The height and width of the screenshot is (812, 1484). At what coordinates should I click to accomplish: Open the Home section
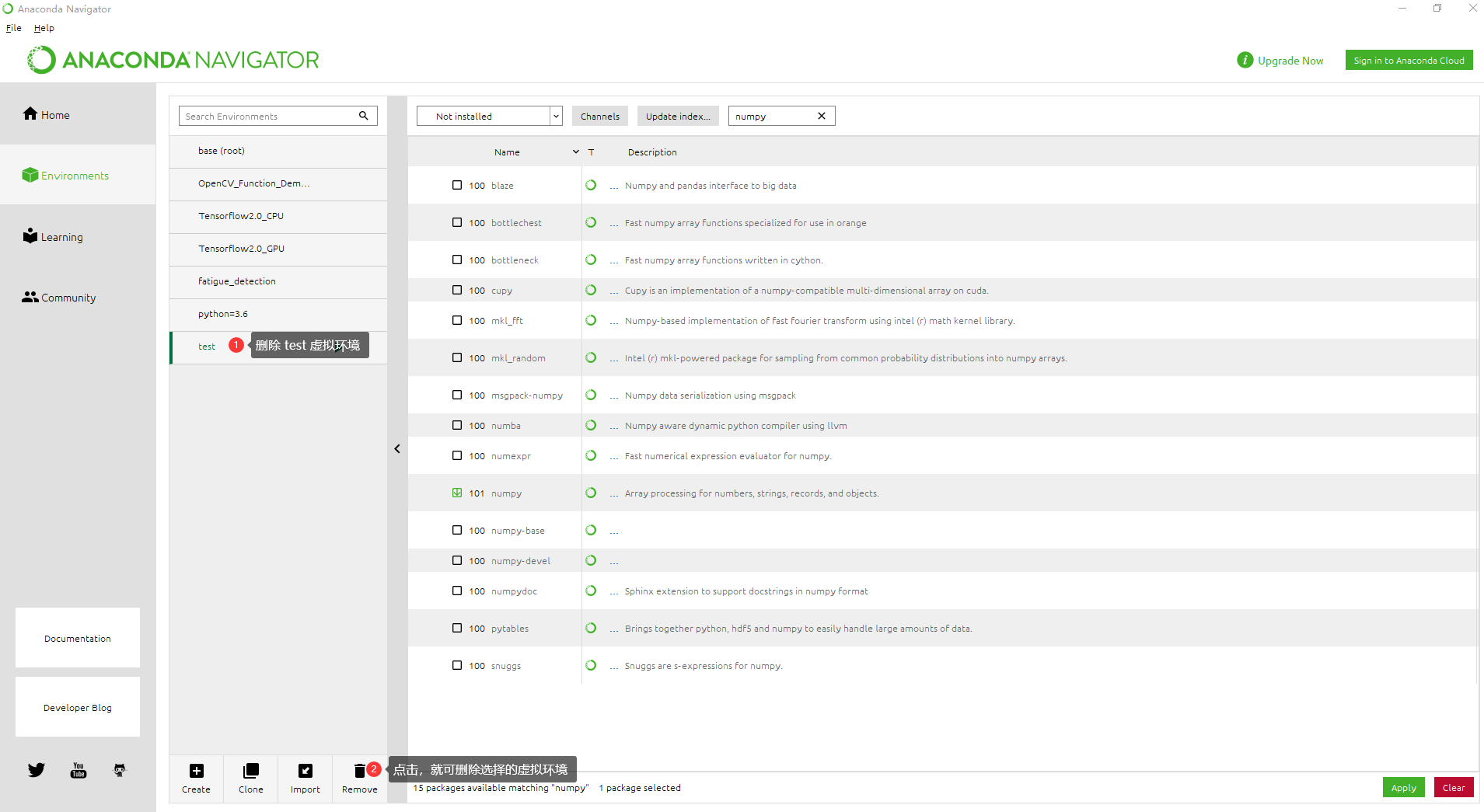(x=78, y=114)
